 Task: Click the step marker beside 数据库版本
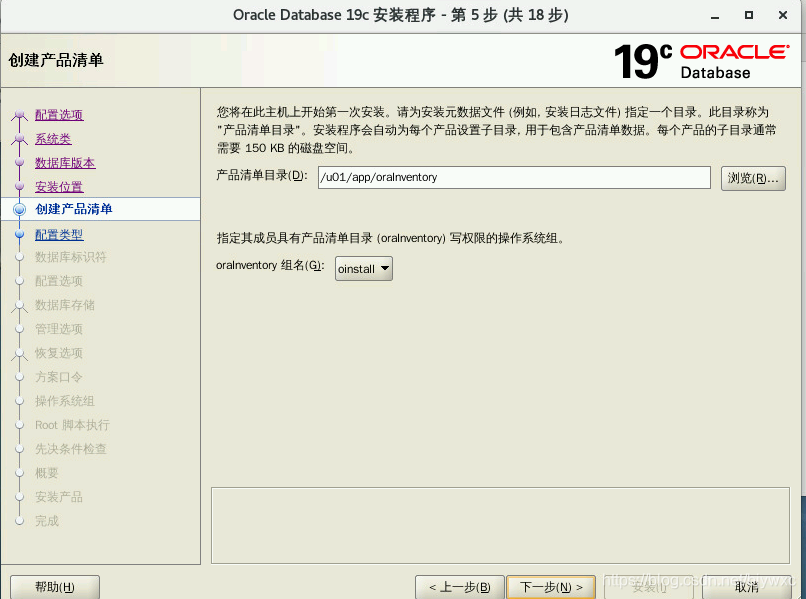[20, 162]
